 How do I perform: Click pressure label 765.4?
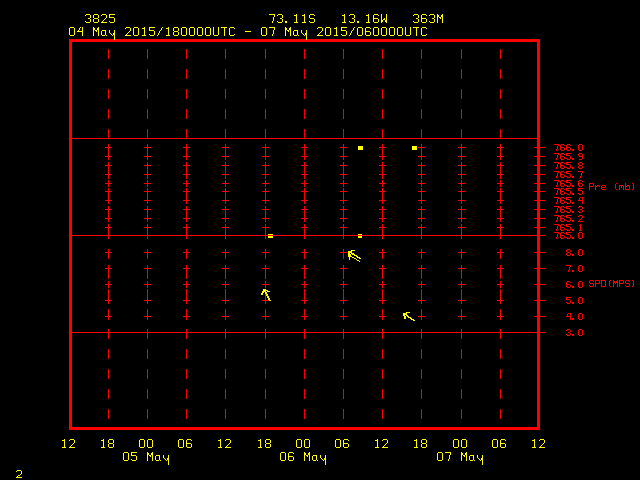coord(569,201)
